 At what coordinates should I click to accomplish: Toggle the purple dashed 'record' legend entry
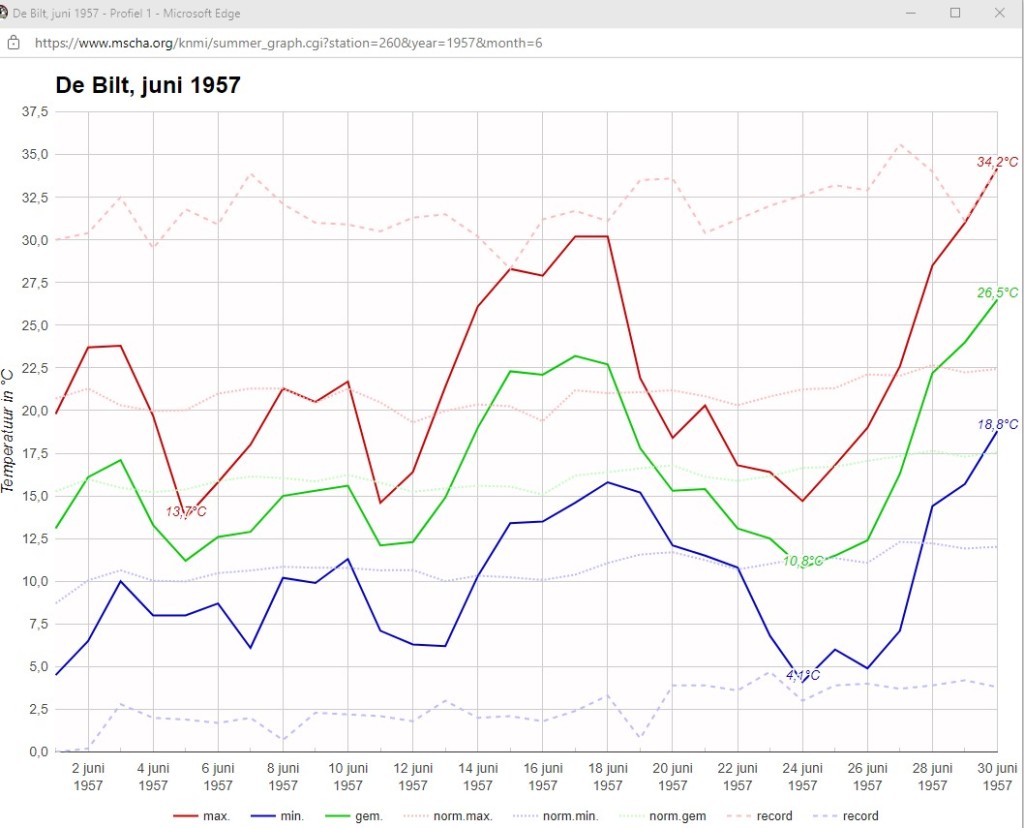[x=846, y=816]
